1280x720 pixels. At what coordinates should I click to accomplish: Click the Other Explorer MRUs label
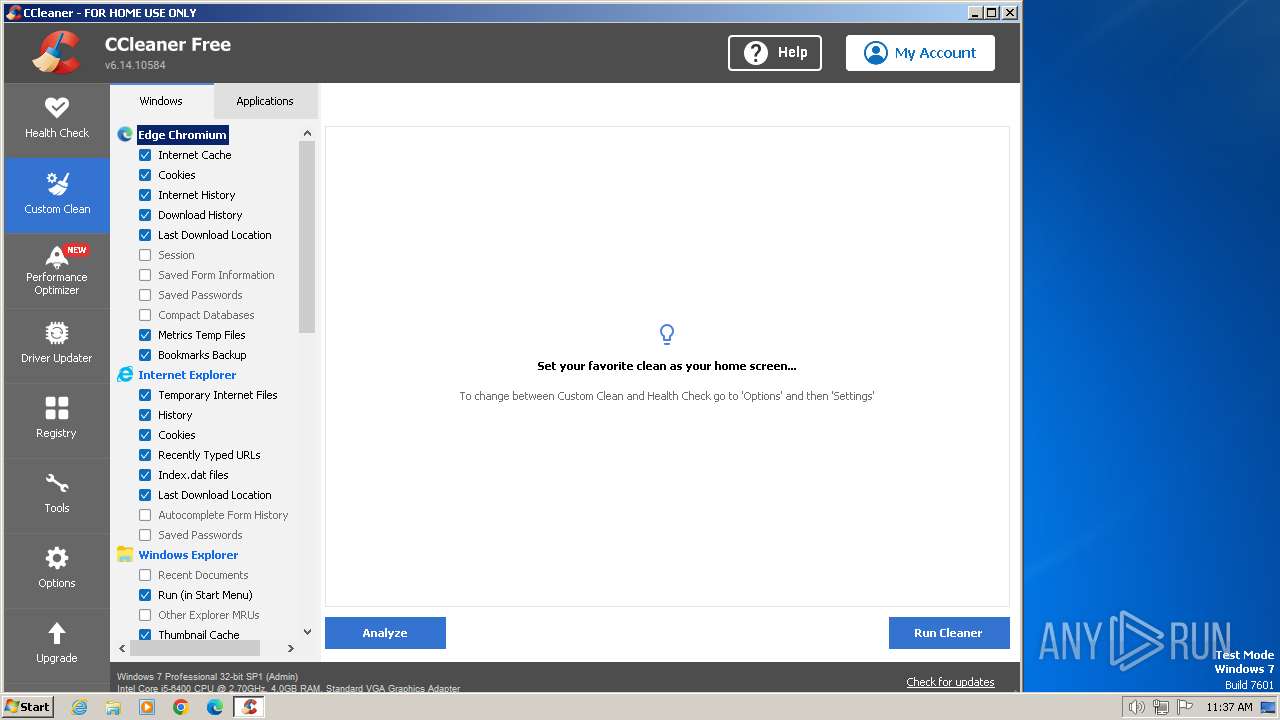208,615
